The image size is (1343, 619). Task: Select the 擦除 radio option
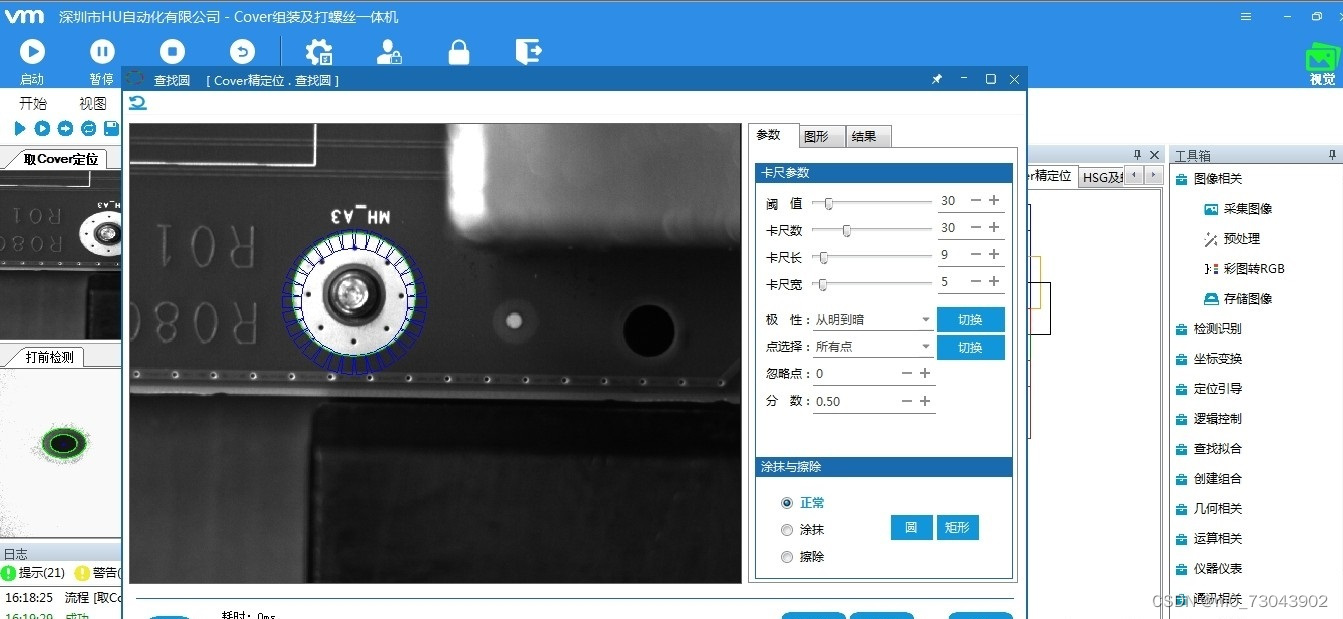click(788, 557)
